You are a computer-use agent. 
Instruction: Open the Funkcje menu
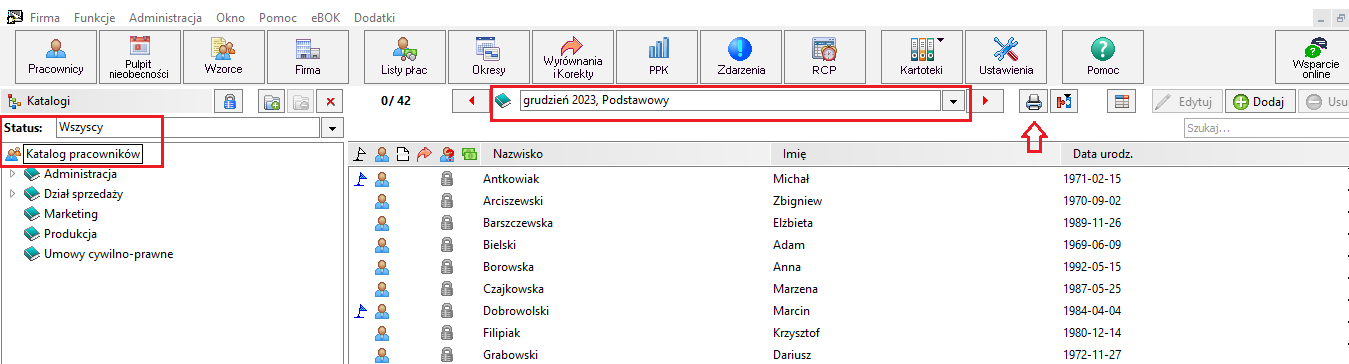pyautogui.click(x=96, y=18)
